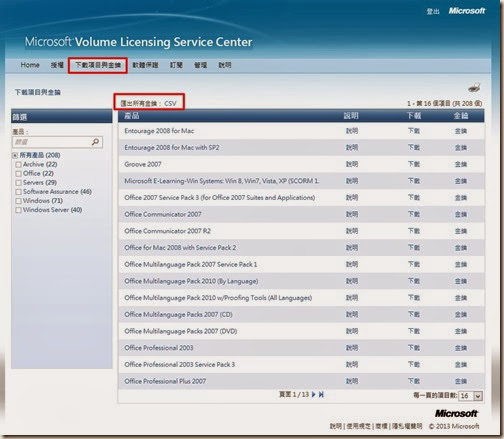This screenshot has width=504, height=439.
Task: Open 說明 for Entourage 2008 for Mac with SP2
Action: 352,148
